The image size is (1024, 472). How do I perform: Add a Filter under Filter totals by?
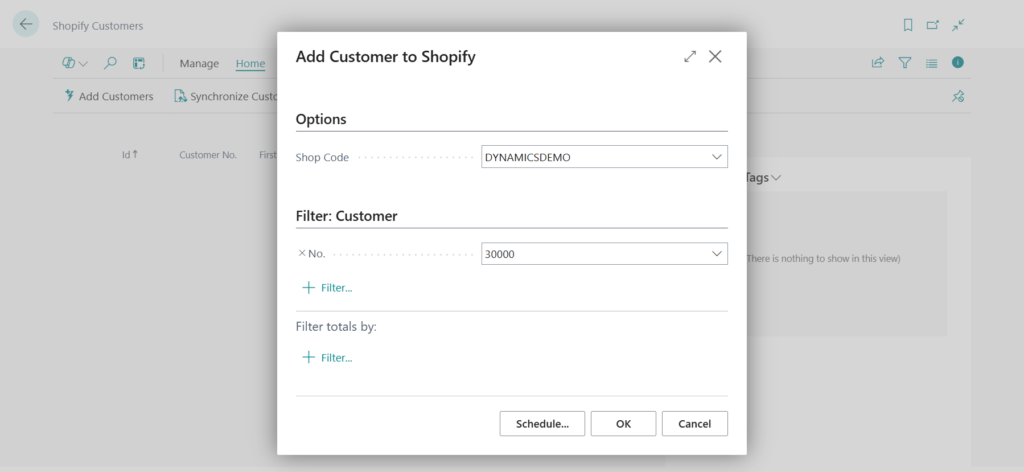327,358
